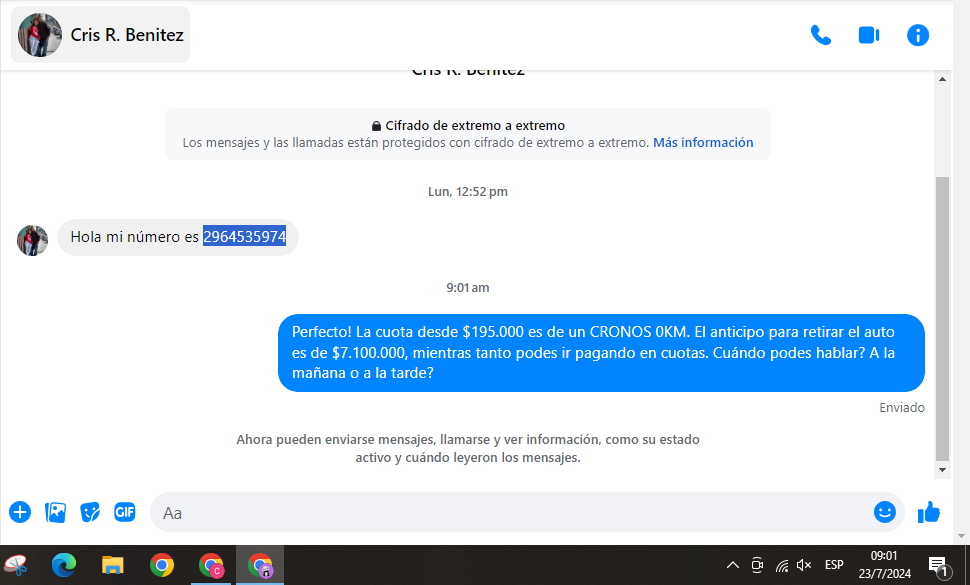Open Google Chrome from taskbar
This screenshot has height=585, width=970.
coord(161,565)
